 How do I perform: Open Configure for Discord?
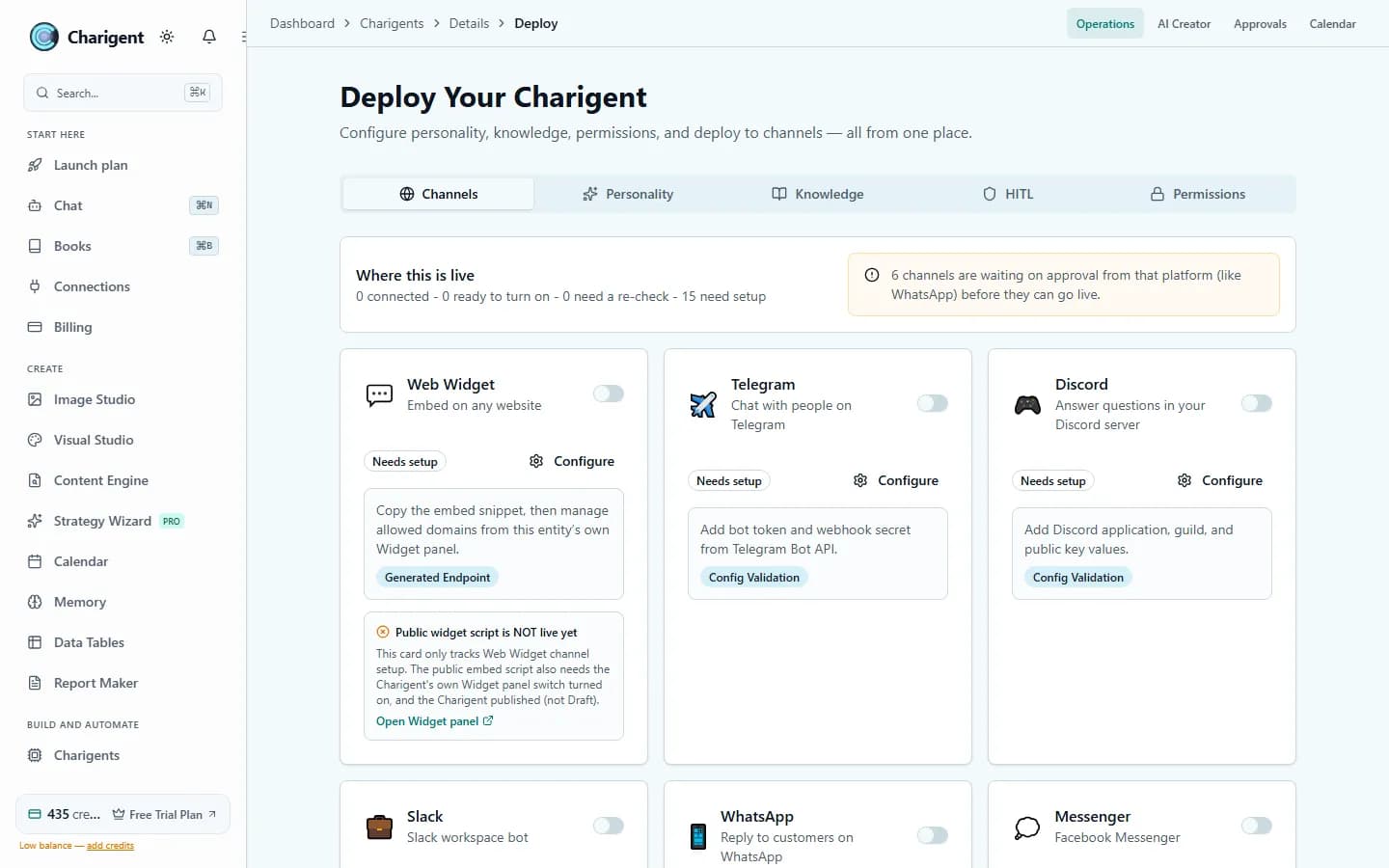pos(1220,480)
